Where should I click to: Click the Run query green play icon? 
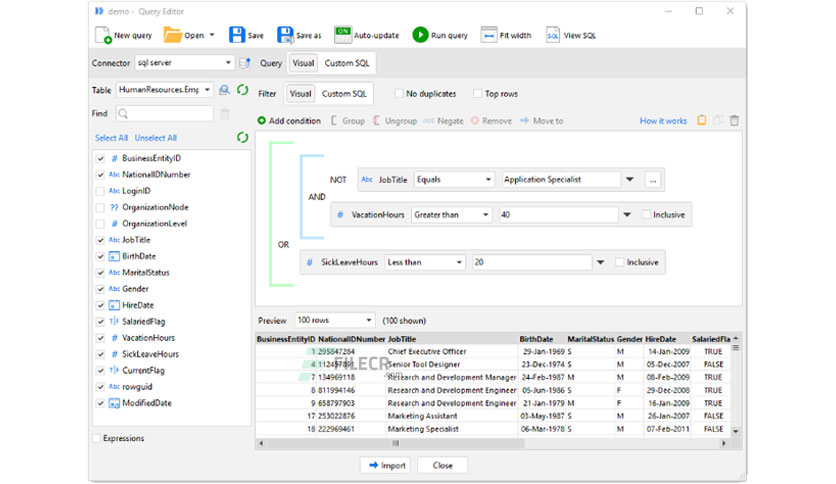pyautogui.click(x=420, y=35)
